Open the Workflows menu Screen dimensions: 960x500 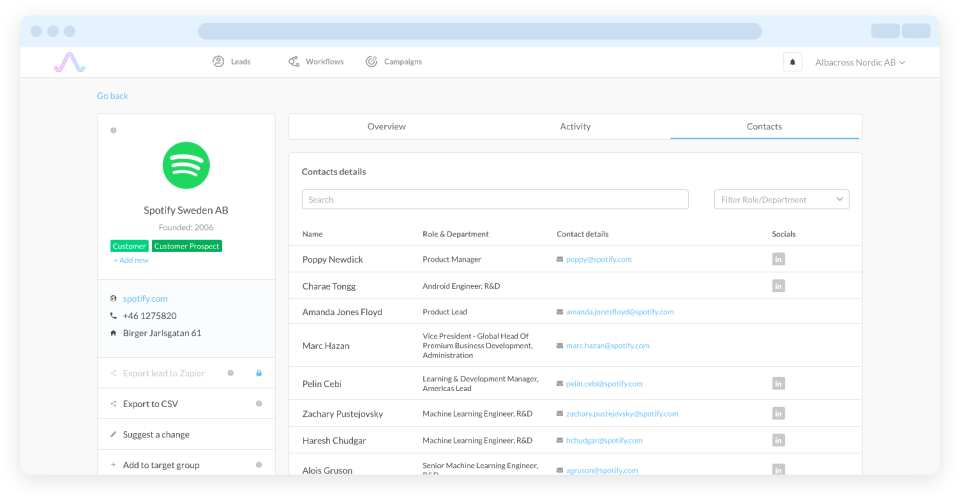[316, 61]
